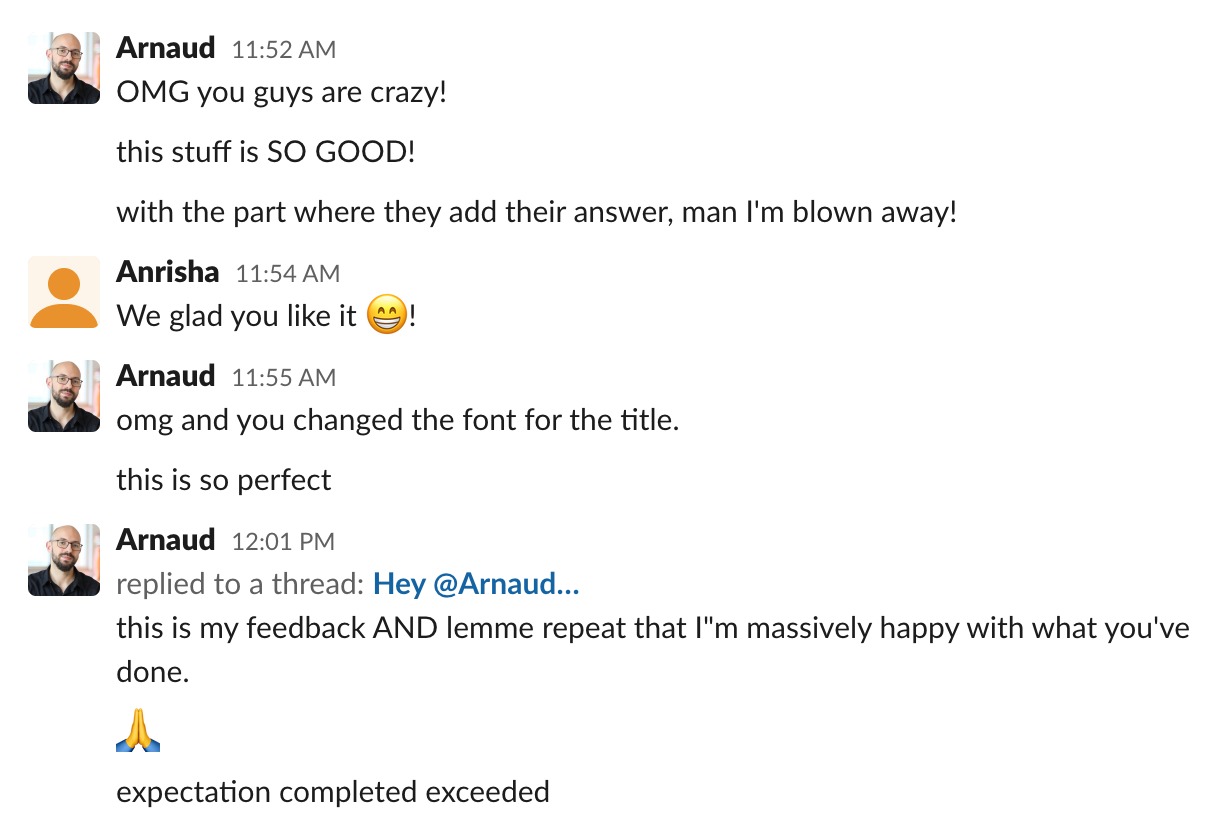Click the 11:52 AM message timestamp
1220x836 pixels.
(x=284, y=49)
